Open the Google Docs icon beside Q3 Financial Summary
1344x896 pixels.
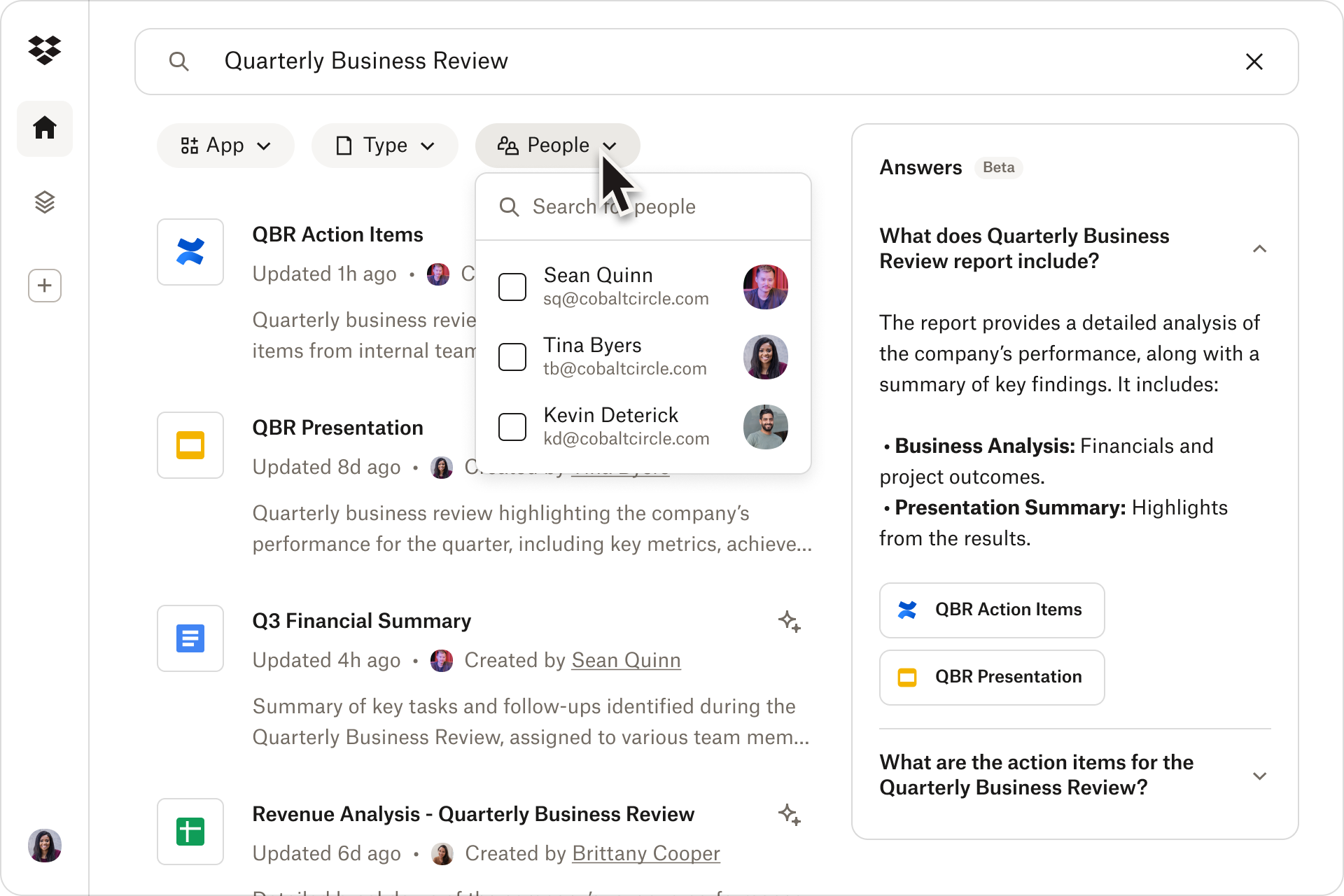(x=190, y=638)
